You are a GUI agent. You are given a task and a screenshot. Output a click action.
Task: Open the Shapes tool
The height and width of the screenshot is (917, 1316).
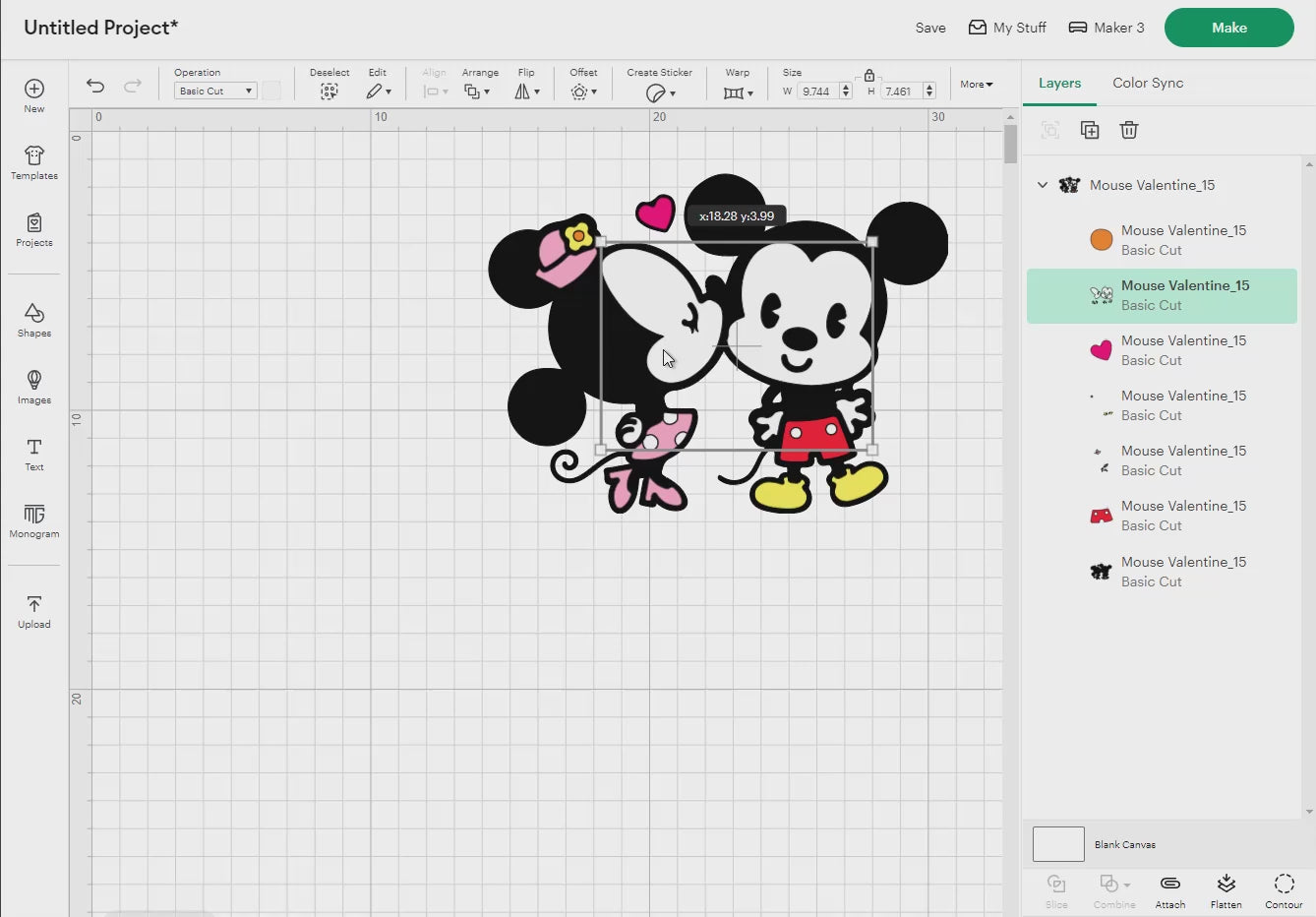[x=34, y=321]
